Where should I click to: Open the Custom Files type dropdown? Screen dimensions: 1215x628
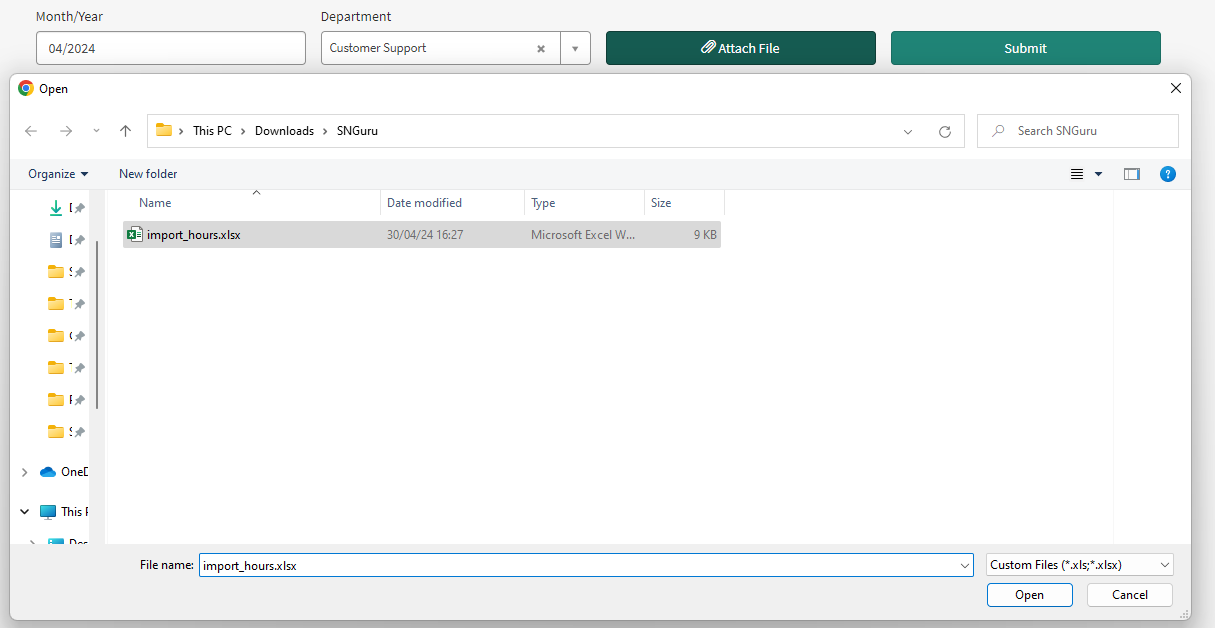1079,565
